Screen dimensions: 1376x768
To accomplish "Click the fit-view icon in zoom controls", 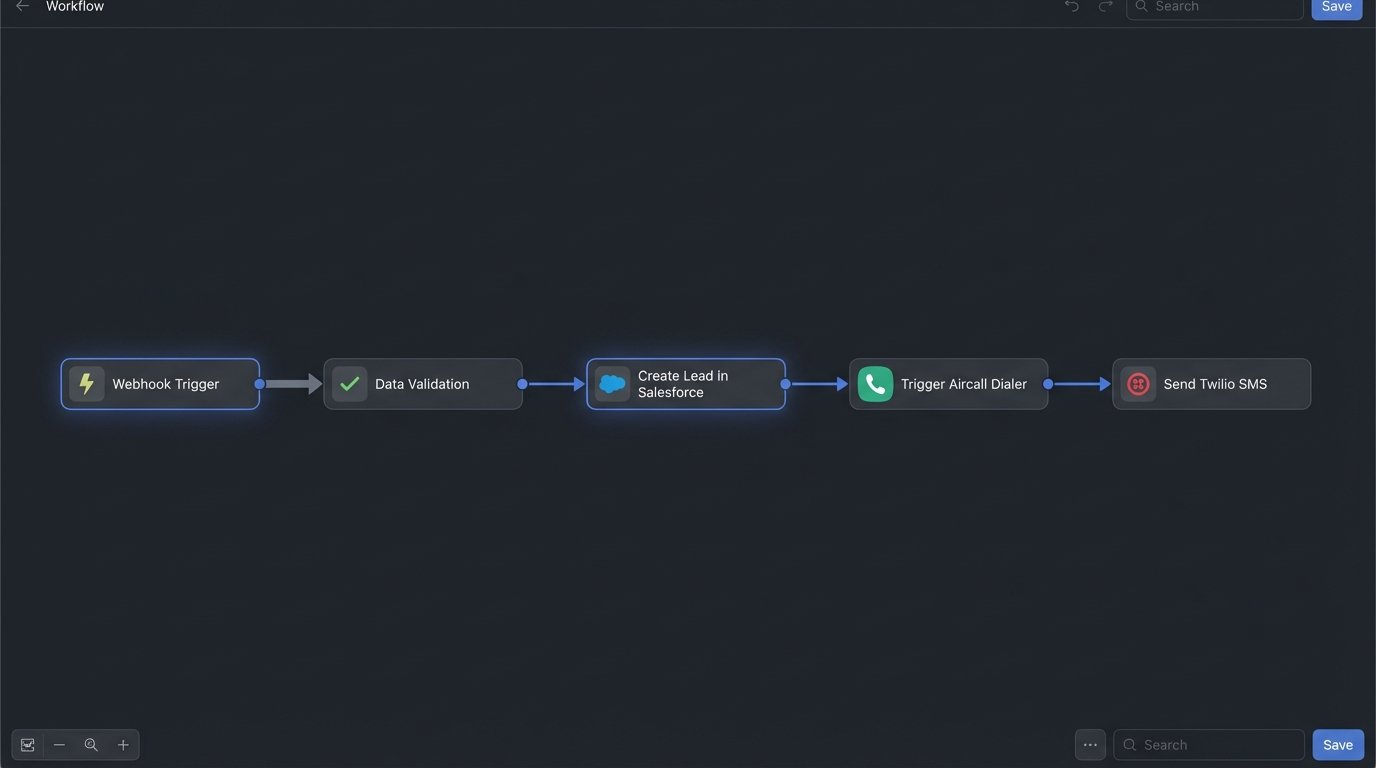I will coord(27,745).
